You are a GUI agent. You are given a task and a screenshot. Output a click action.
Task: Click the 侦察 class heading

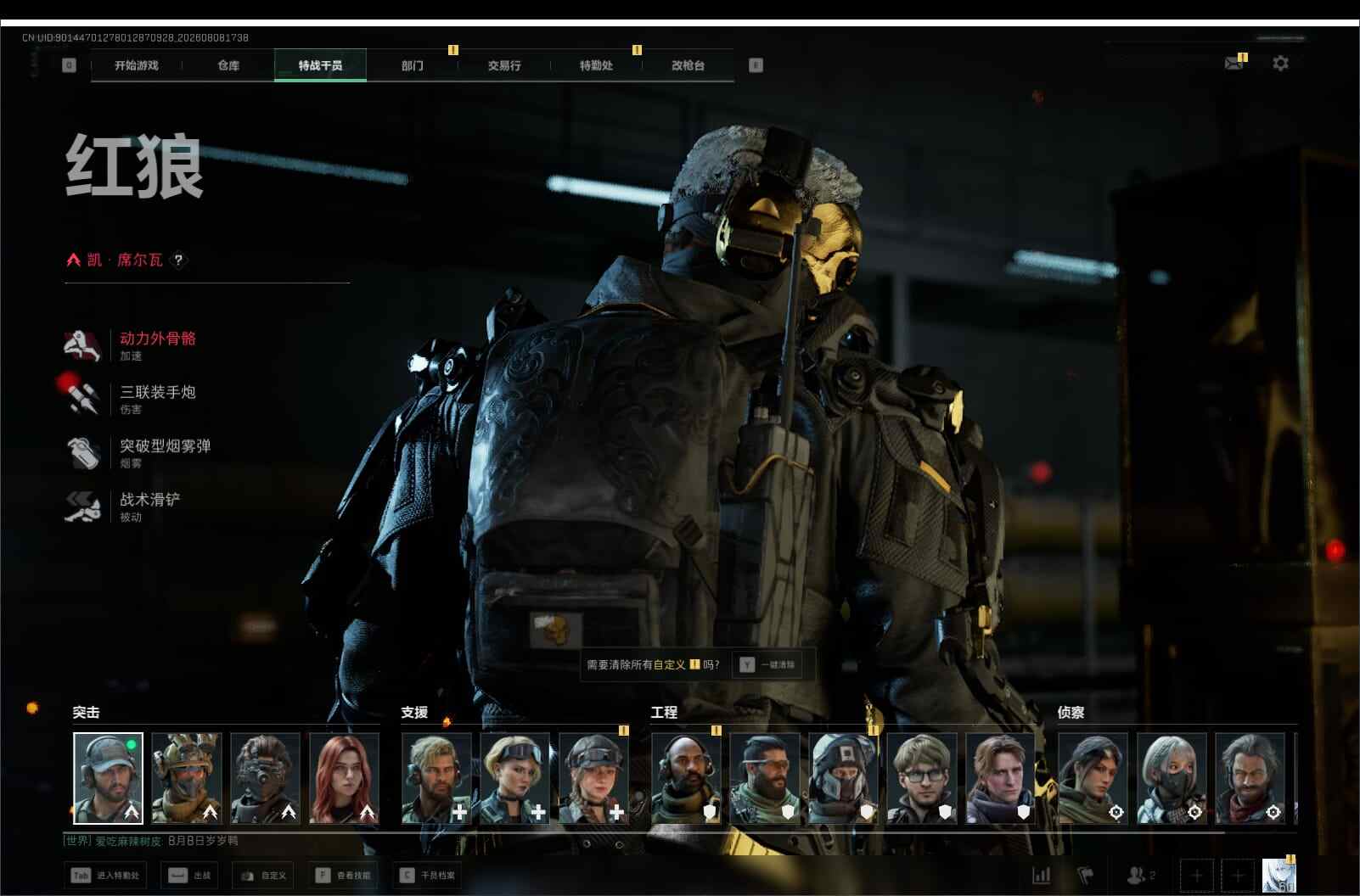(1071, 712)
